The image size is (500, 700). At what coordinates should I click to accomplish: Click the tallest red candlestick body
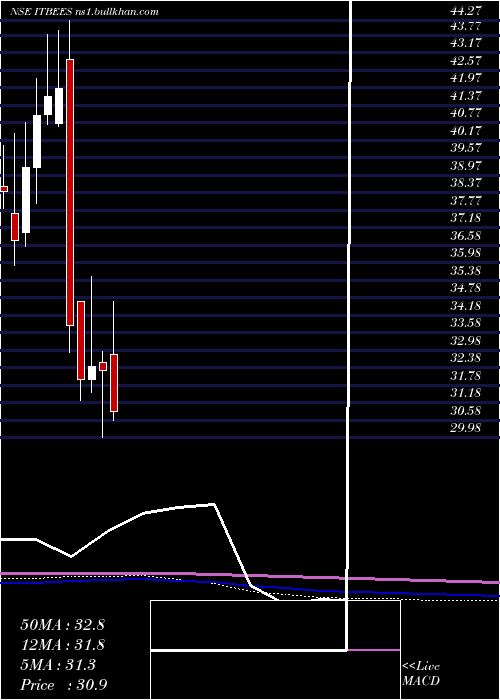tap(70, 192)
